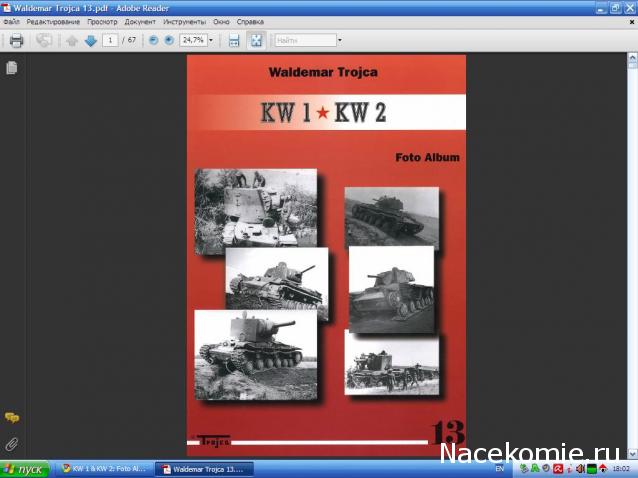This screenshot has width=638, height=478.
Task: Click the Adobe Reader icon in title bar
Action: [x=6, y=8]
